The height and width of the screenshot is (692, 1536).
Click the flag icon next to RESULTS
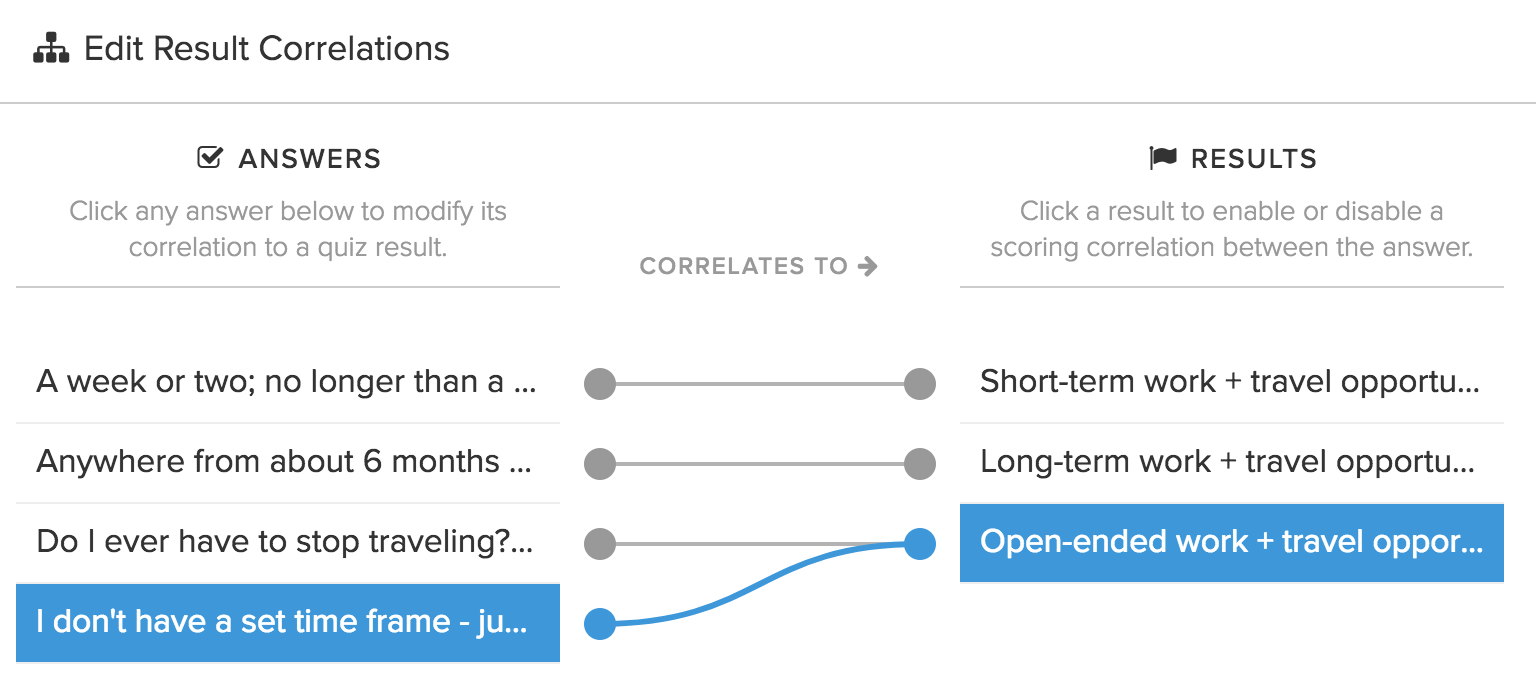click(x=1163, y=158)
